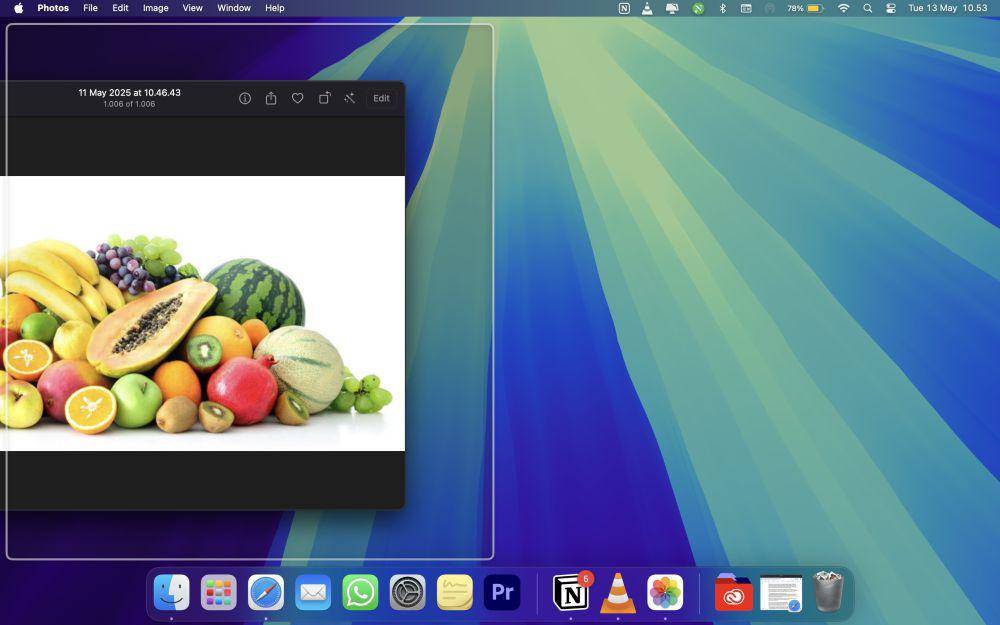Open the Share icon in Photos toolbar
This screenshot has width=1000, height=625.
coord(271,98)
